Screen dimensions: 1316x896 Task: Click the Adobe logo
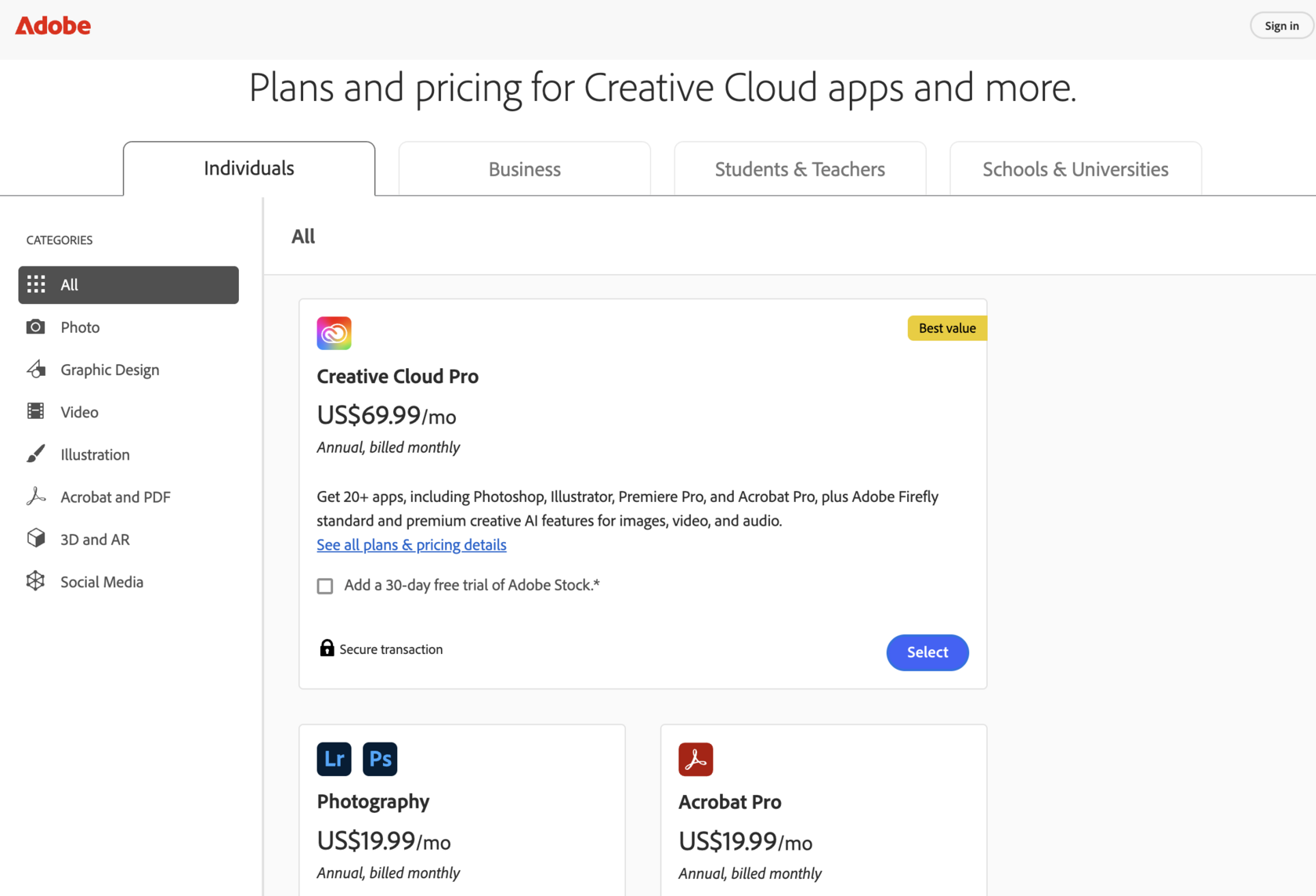point(53,26)
